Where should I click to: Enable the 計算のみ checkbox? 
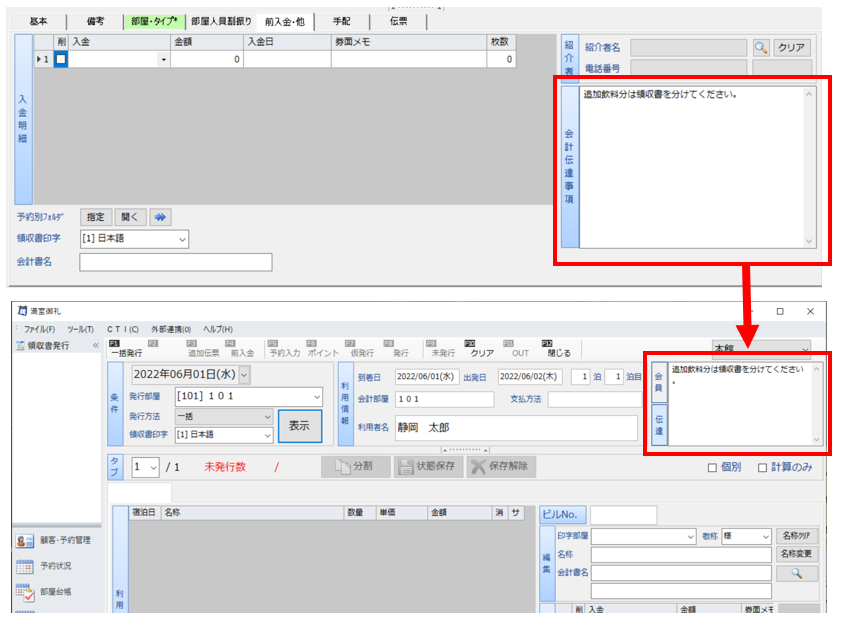pyautogui.click(x=763, y=467)
